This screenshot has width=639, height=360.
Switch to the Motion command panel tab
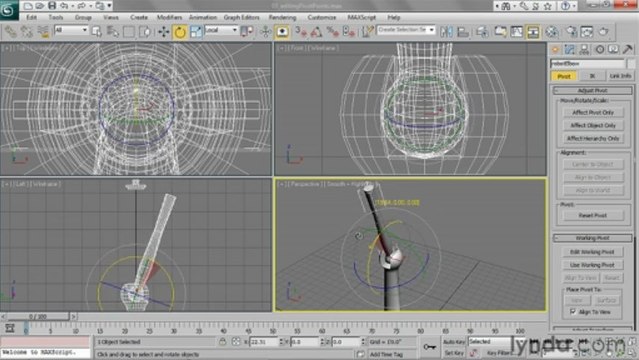click(x=599, y=50)
